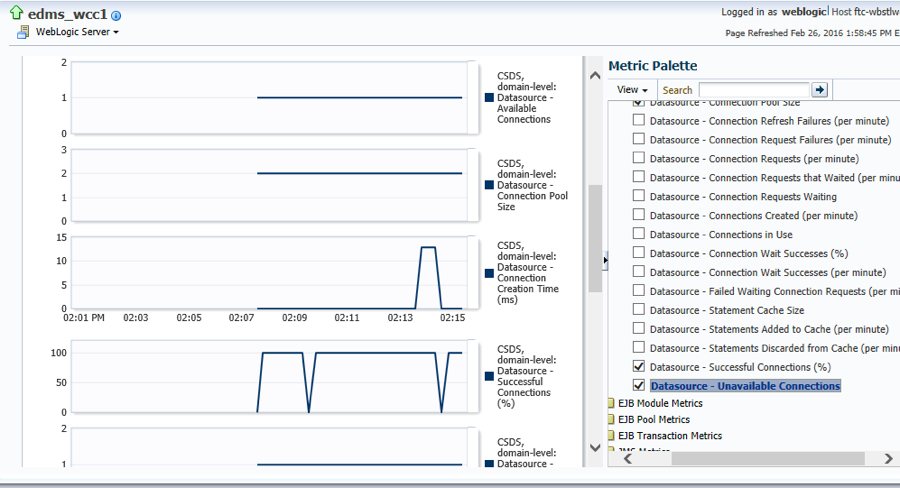Click the Metric Palette heading

click(x=653, y=65)
